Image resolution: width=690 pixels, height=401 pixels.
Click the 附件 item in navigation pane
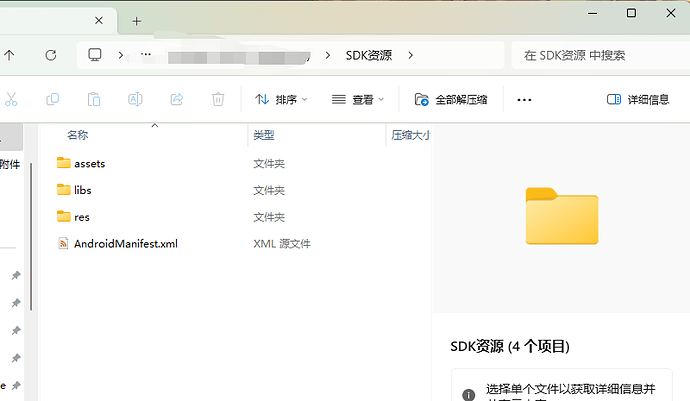(10, 164)
